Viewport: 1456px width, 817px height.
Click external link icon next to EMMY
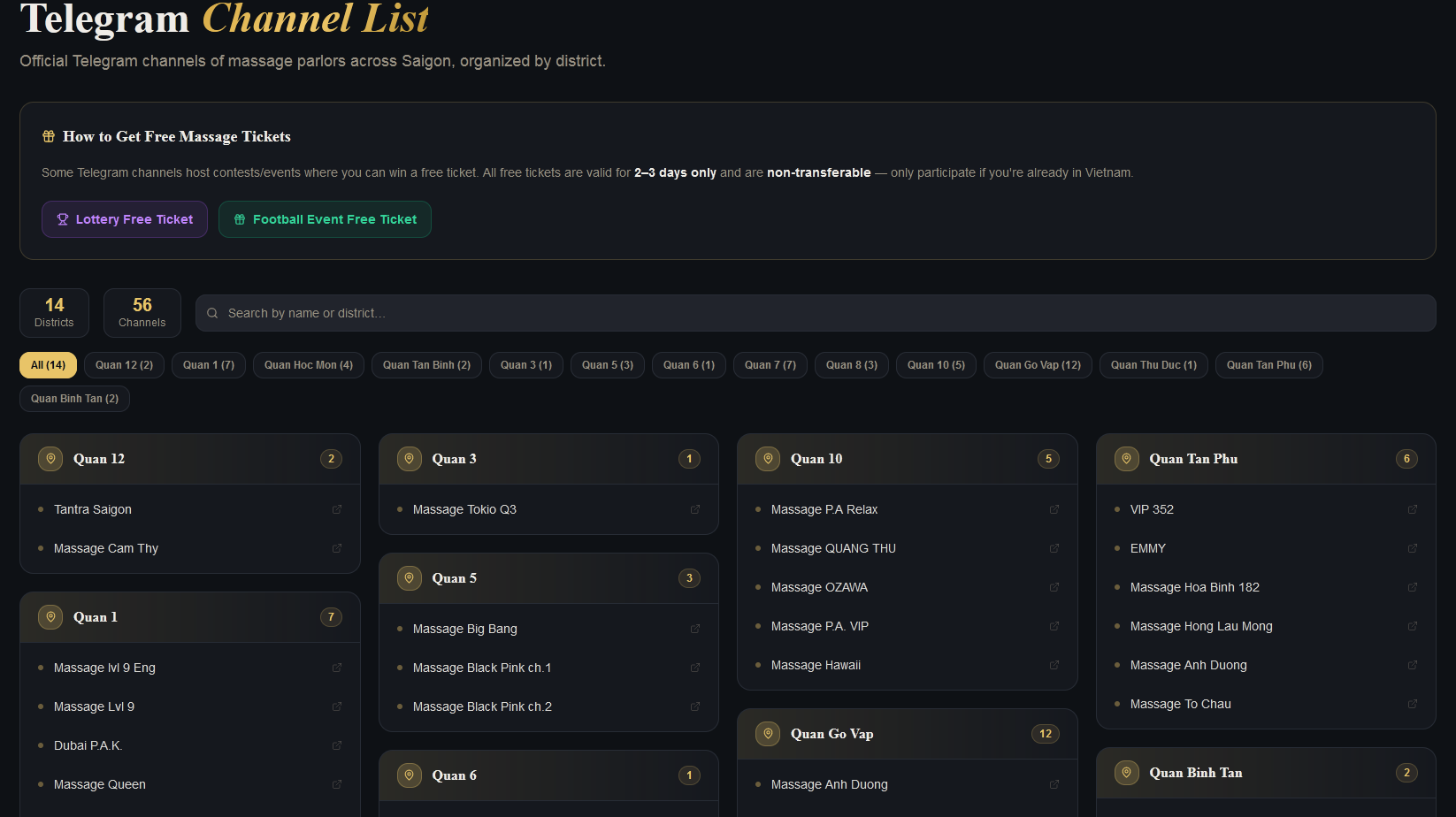[1413, 548]
